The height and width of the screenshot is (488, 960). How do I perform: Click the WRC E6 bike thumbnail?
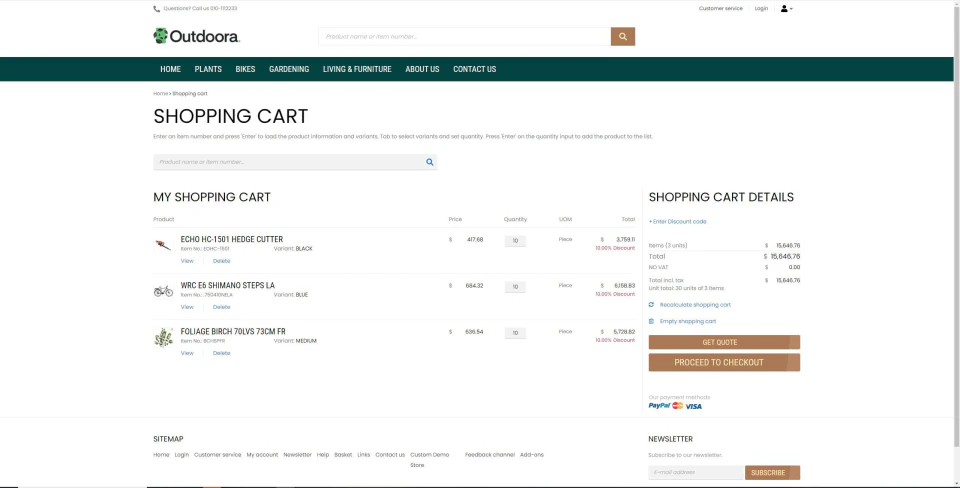click(163, 291)
